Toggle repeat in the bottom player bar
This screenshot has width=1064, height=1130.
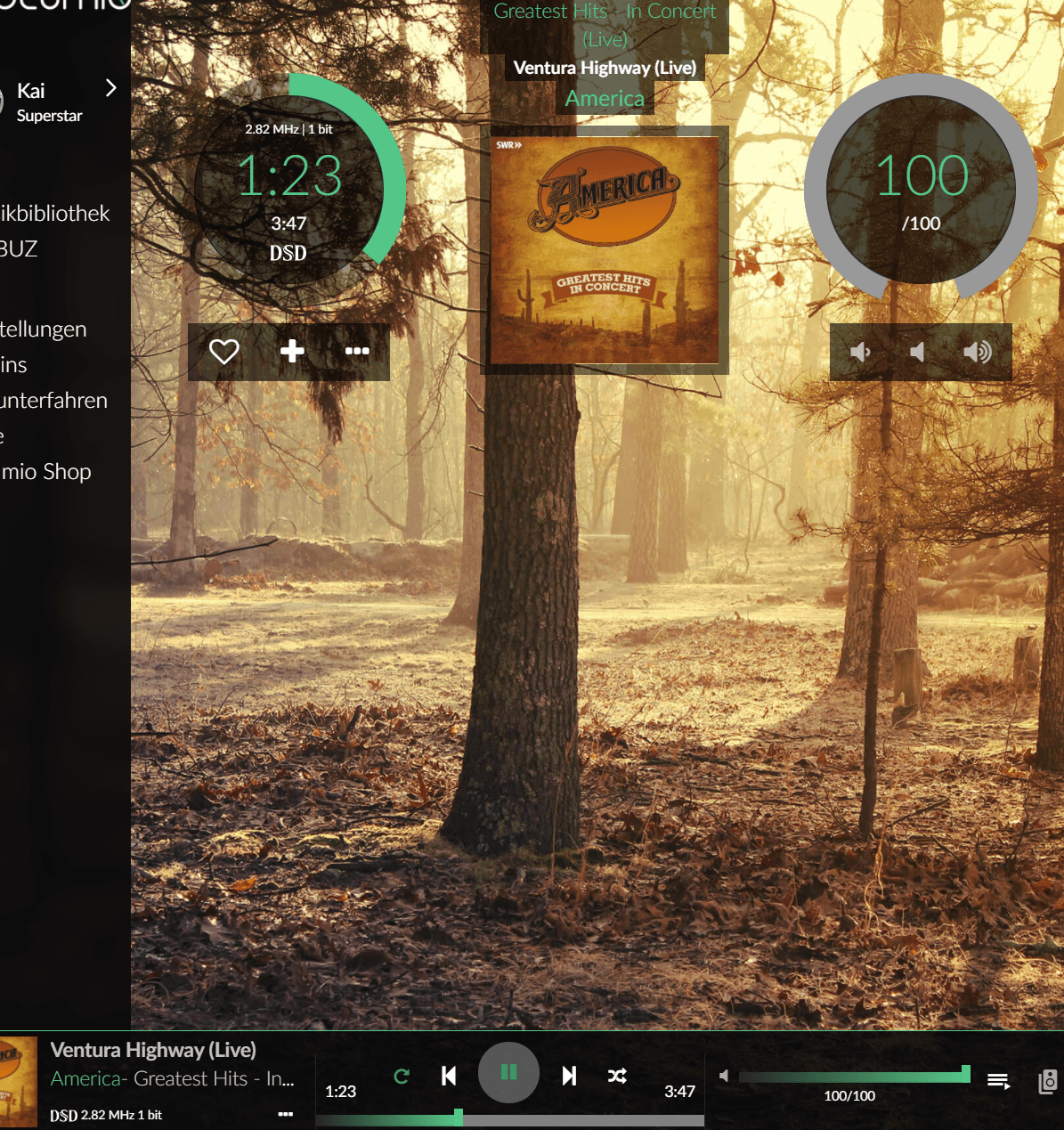[x=402, y=1077]
